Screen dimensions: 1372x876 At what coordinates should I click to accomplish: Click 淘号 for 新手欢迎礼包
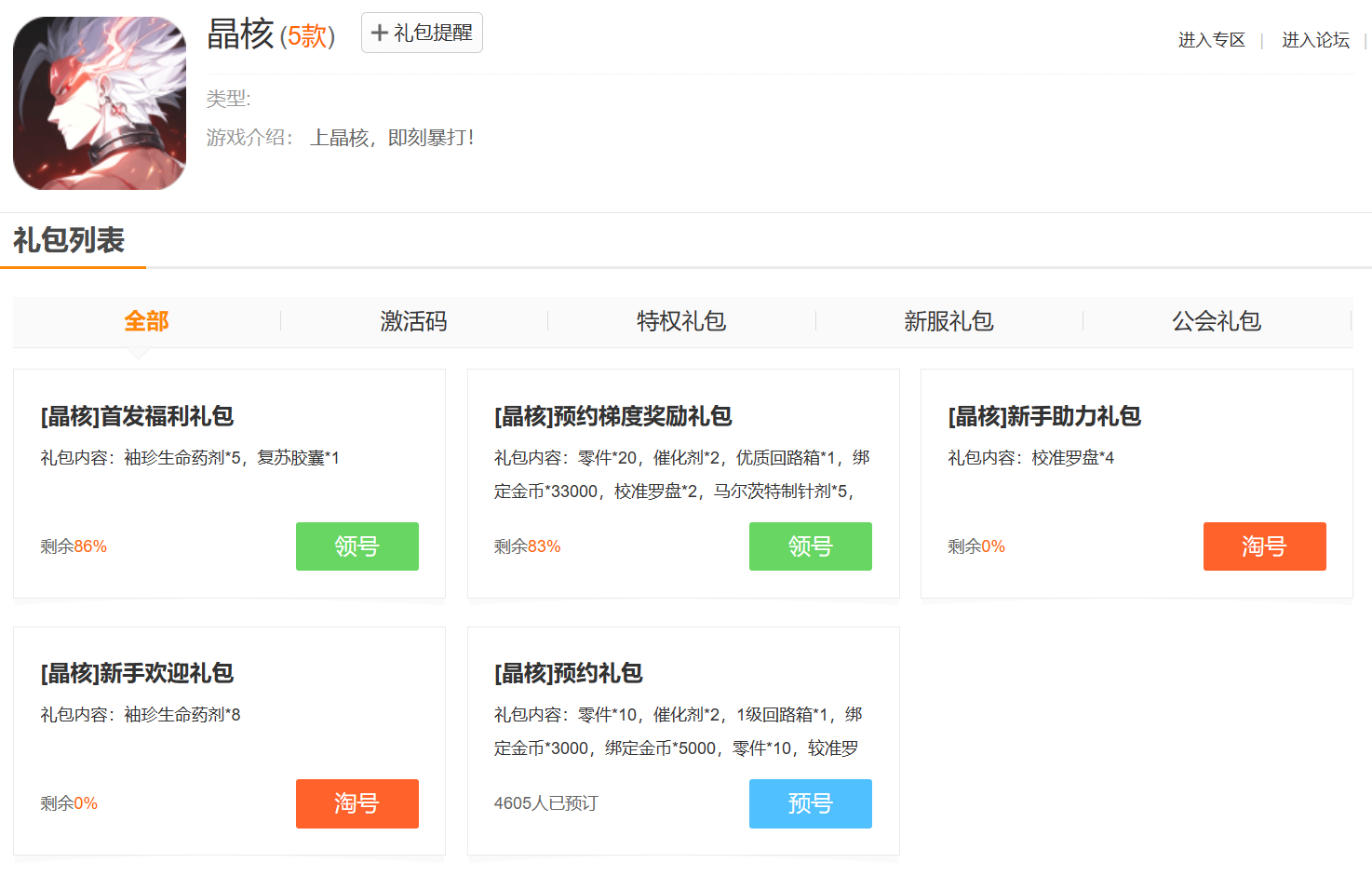coord(356,803)
